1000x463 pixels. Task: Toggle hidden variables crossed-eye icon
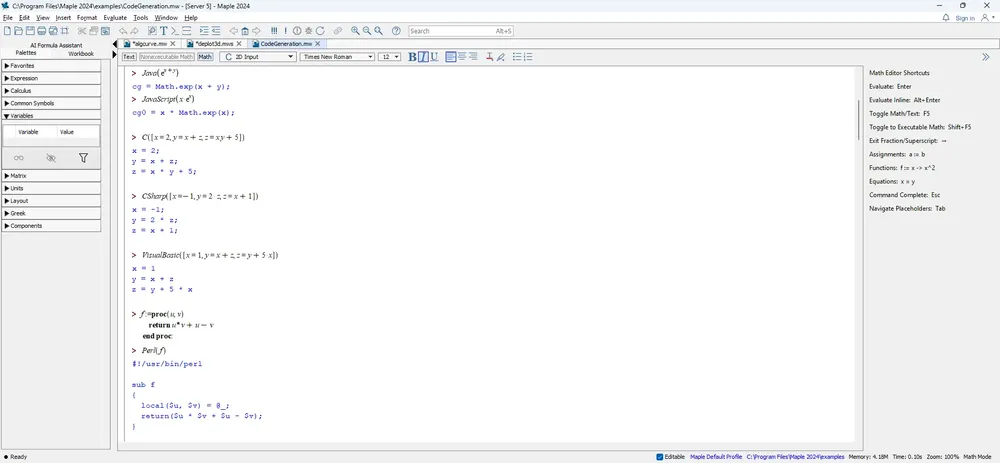pos(51,158)
